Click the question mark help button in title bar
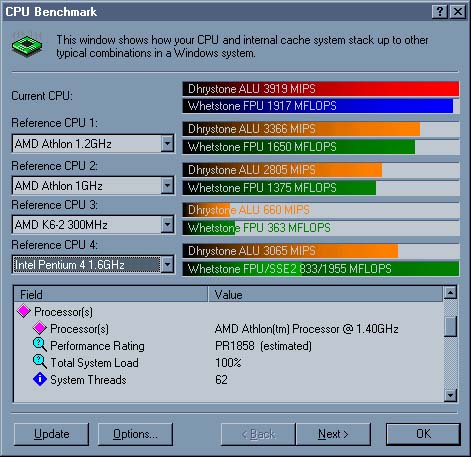Viewport: 471px width, 457px height. coord(439,12)
